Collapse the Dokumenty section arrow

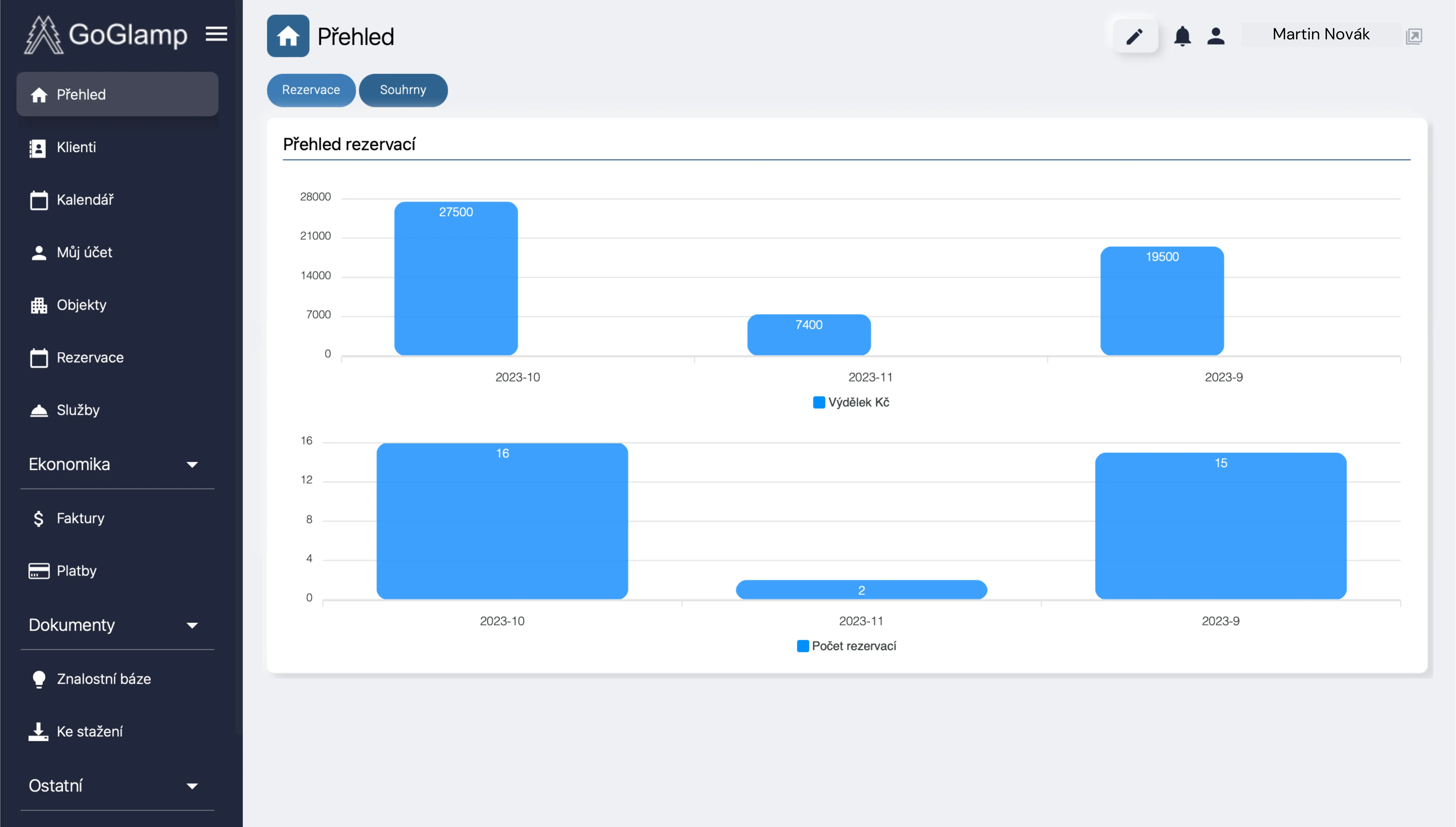click(192, 625)
